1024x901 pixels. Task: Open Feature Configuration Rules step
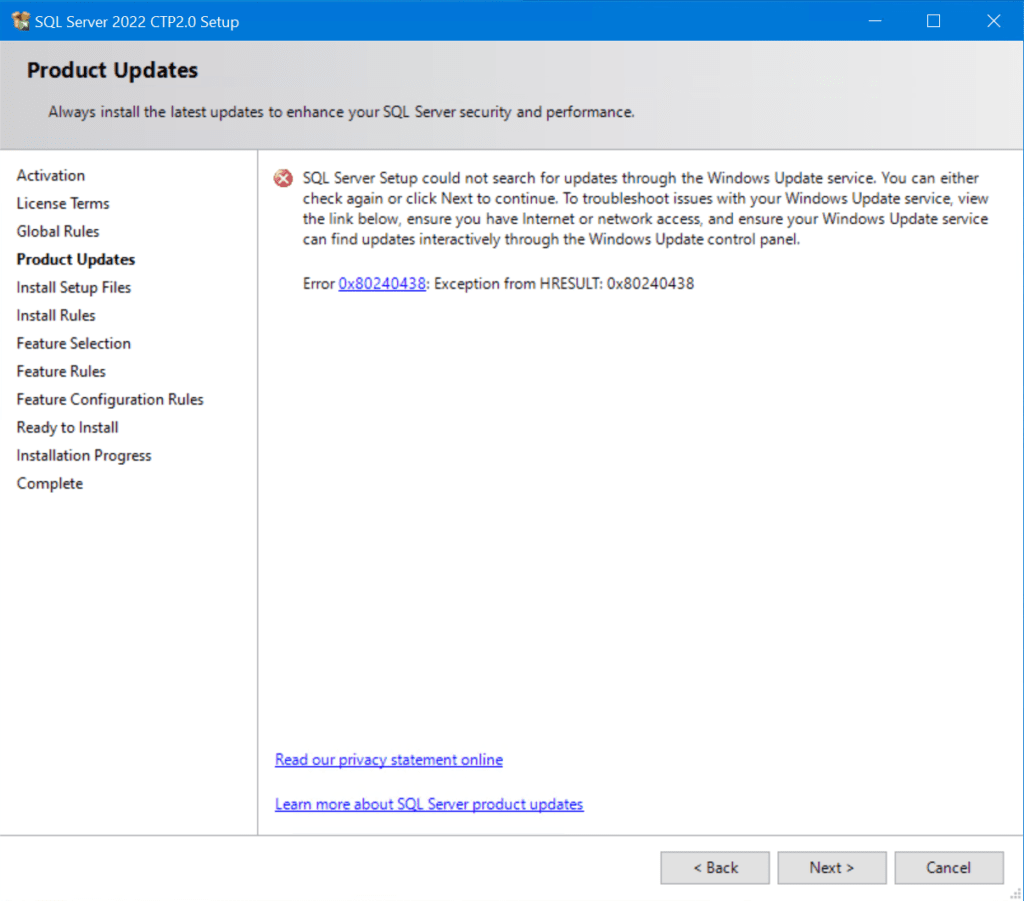click(x=110, y=399)
